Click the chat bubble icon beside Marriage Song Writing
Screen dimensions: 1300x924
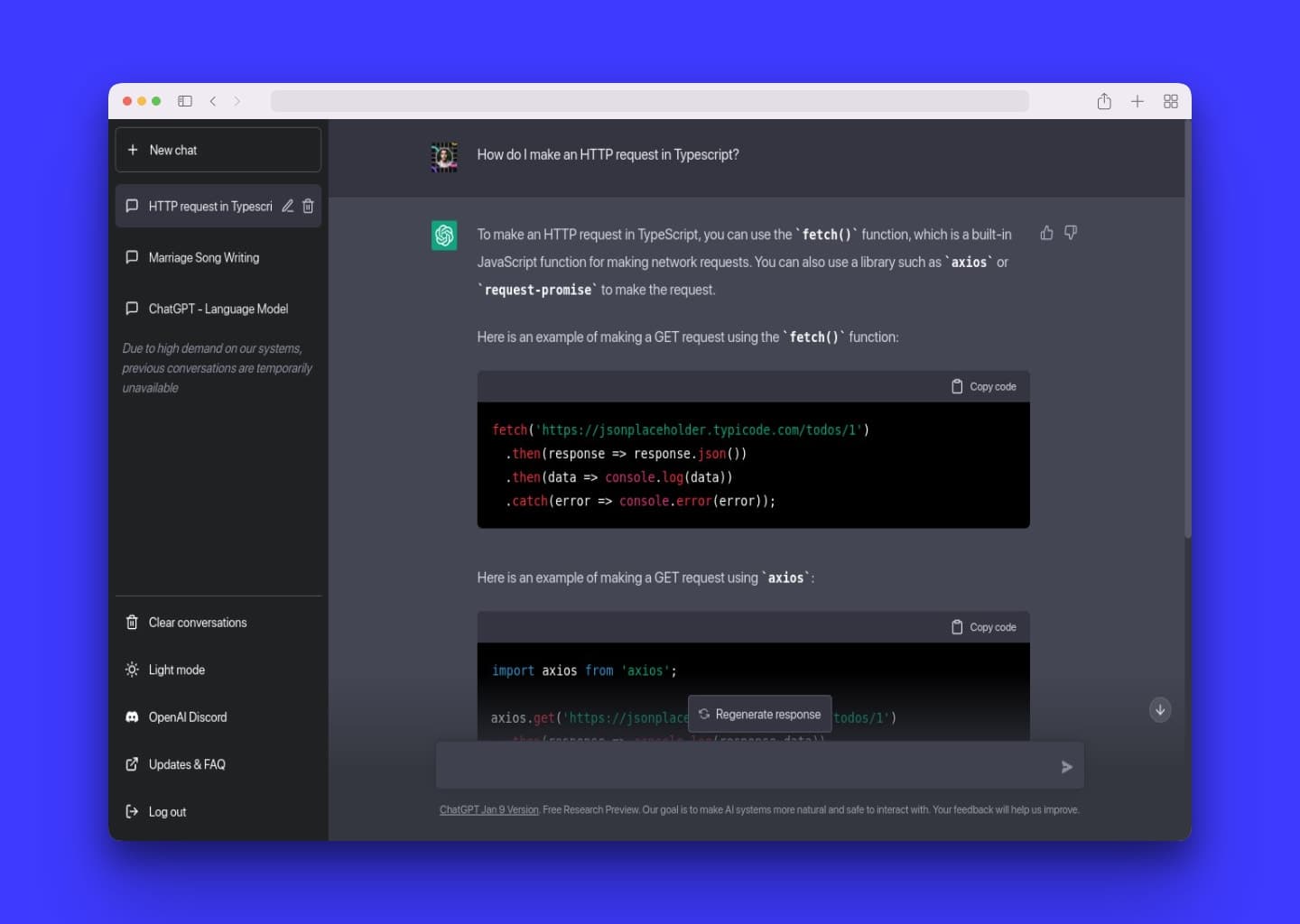[132, 257]
